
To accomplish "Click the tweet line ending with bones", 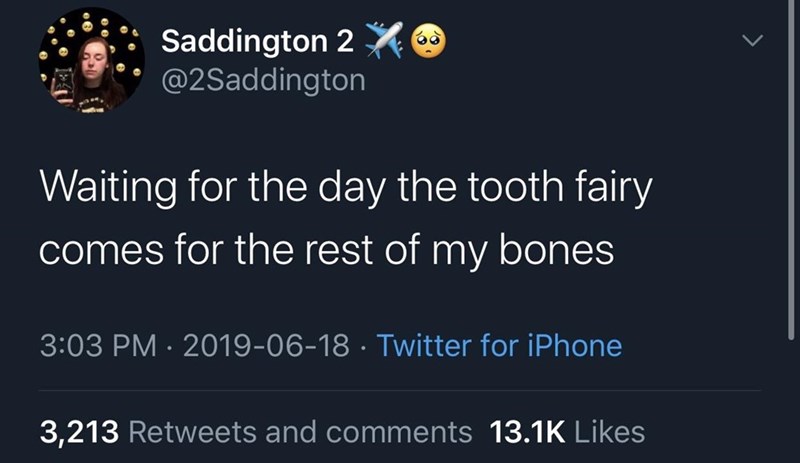I will pyautogui.click(x=326, y=250).
